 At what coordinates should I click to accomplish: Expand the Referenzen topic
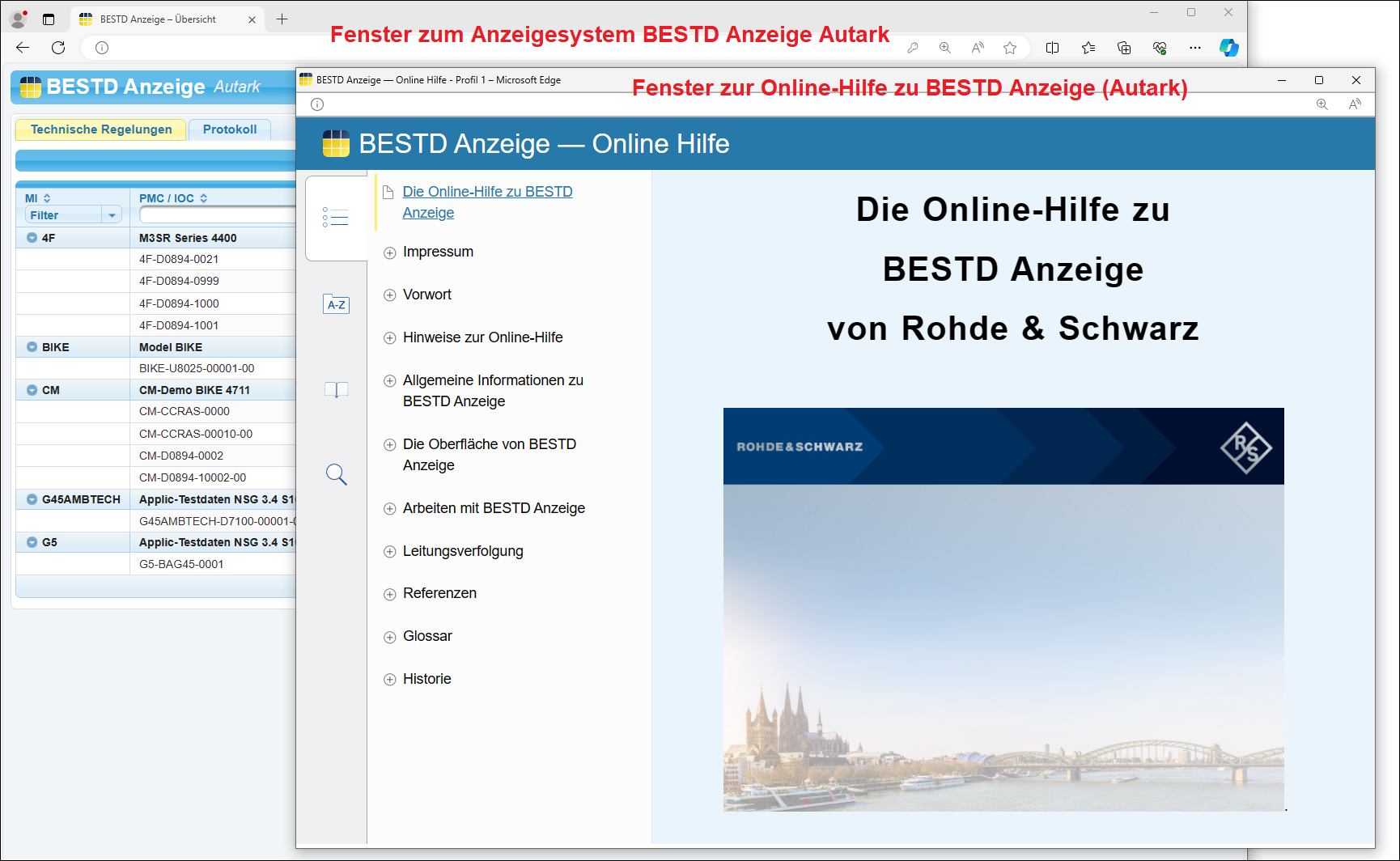point(389,594)
